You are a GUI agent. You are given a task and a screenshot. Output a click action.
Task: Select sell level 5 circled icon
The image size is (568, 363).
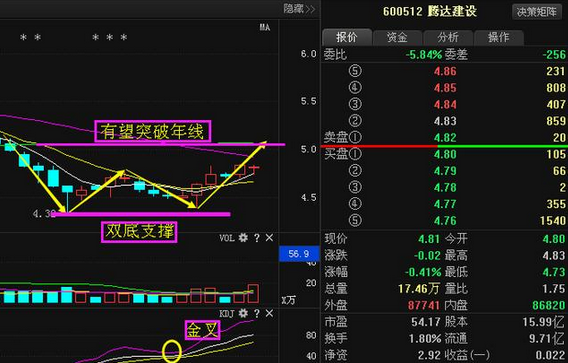pyautogui.click(x=355, y=71)
